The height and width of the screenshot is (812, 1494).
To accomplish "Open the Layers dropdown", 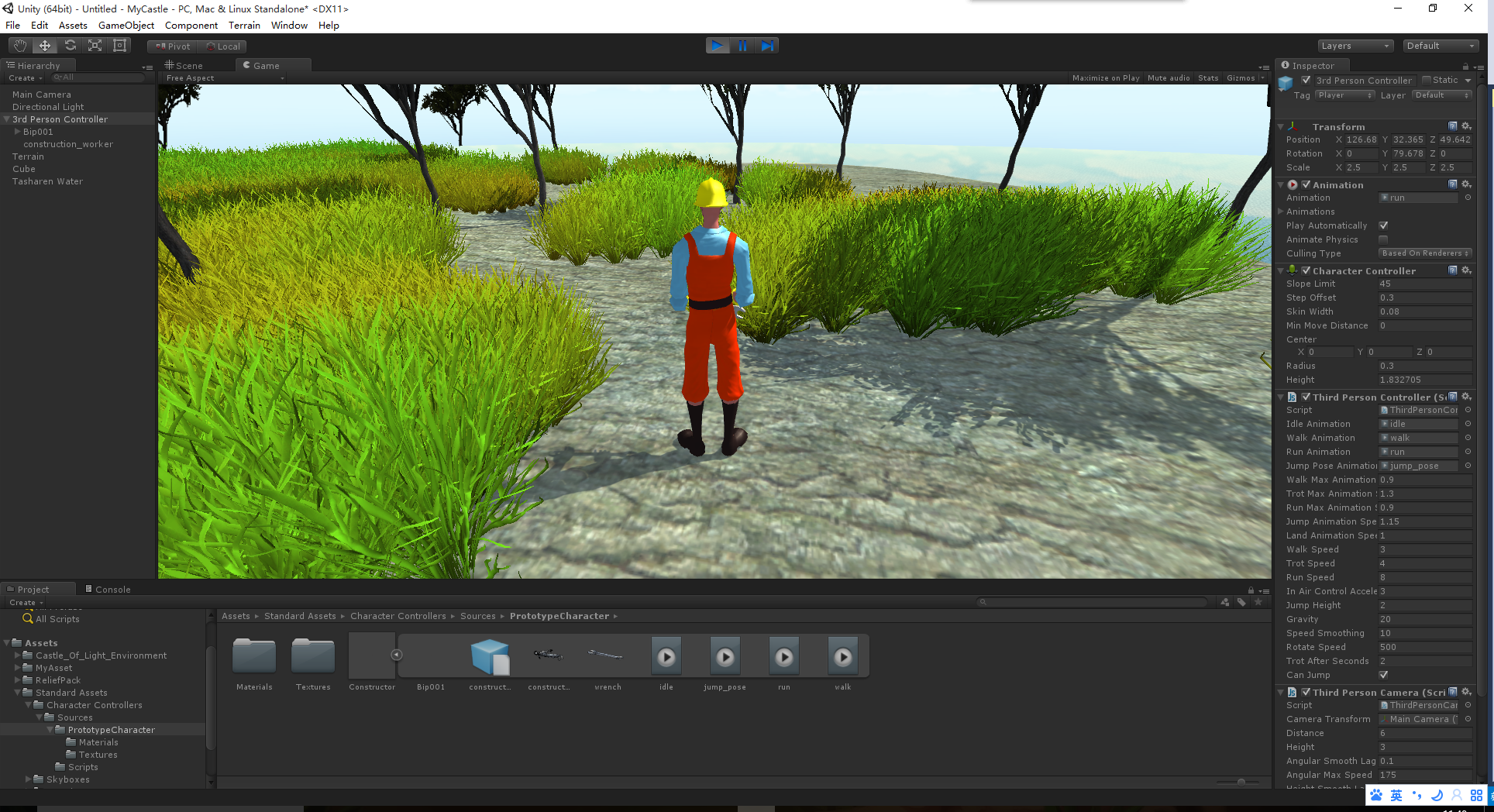I will (x=1355, y=46).
